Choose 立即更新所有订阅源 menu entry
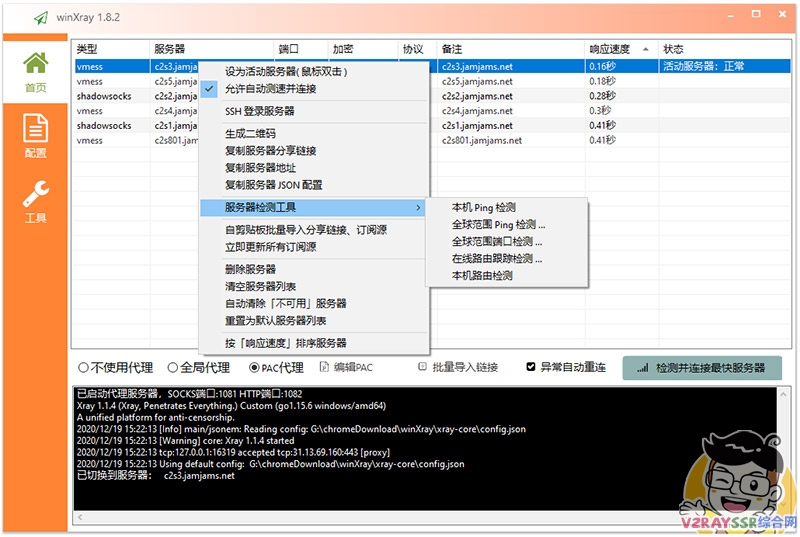 tap(314, 247)
